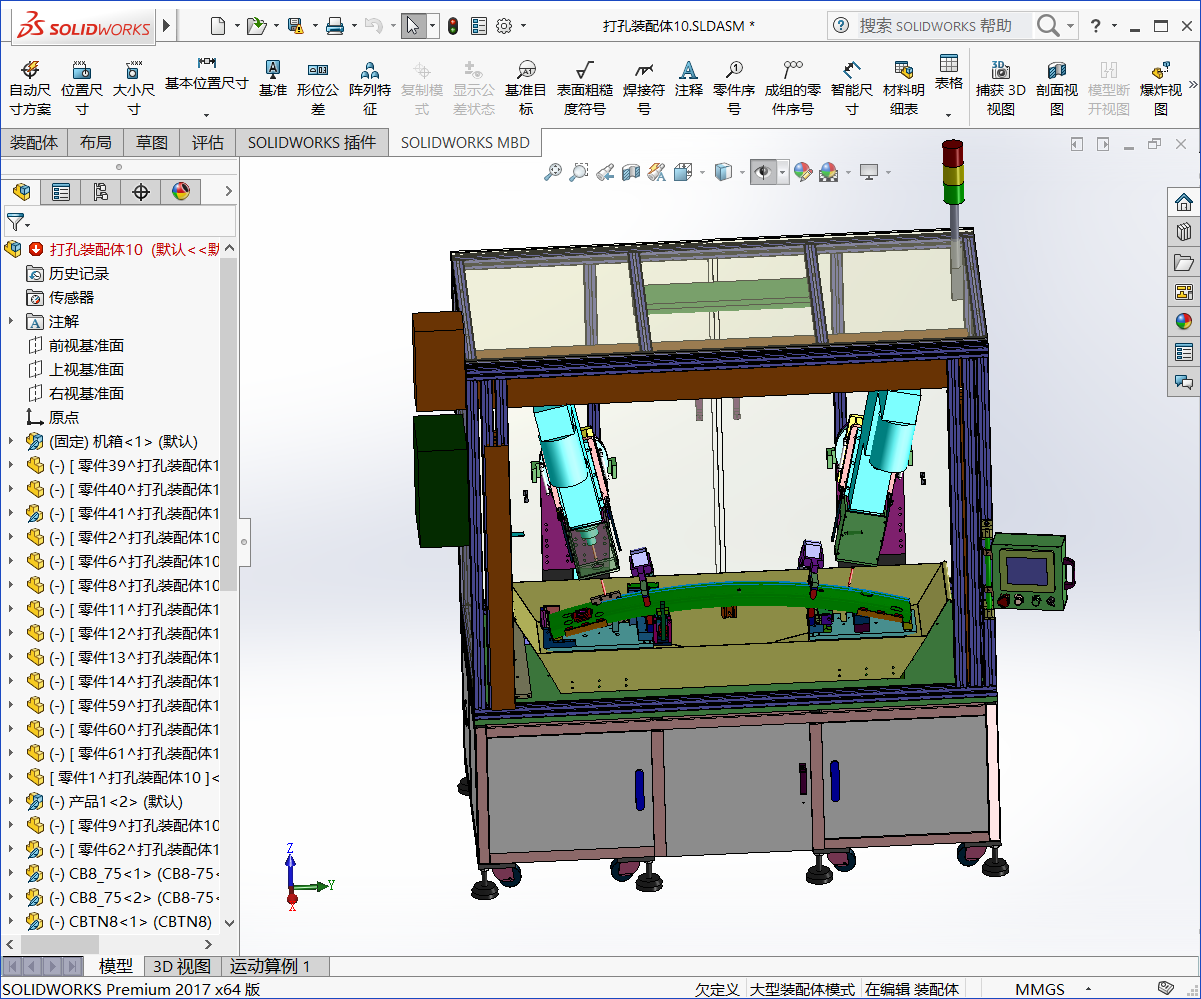Switch to DimXpertManager crosshair tab
Screen dimensions: 1201x999
pos(141,191)
